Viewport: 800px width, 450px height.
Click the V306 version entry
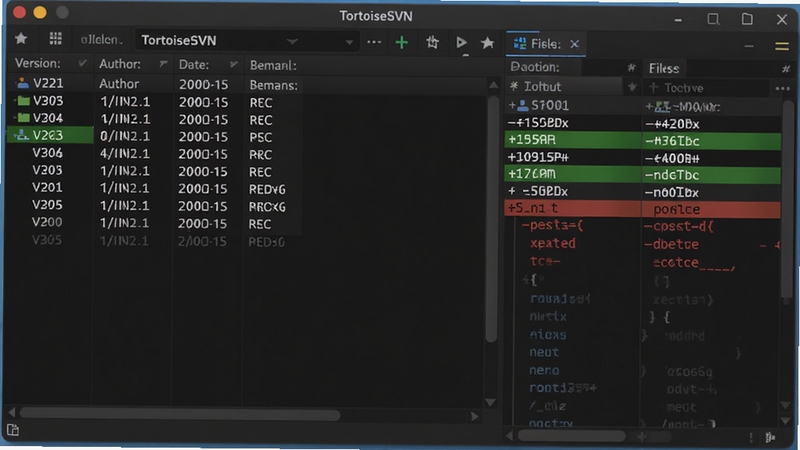tap(47, 153)
